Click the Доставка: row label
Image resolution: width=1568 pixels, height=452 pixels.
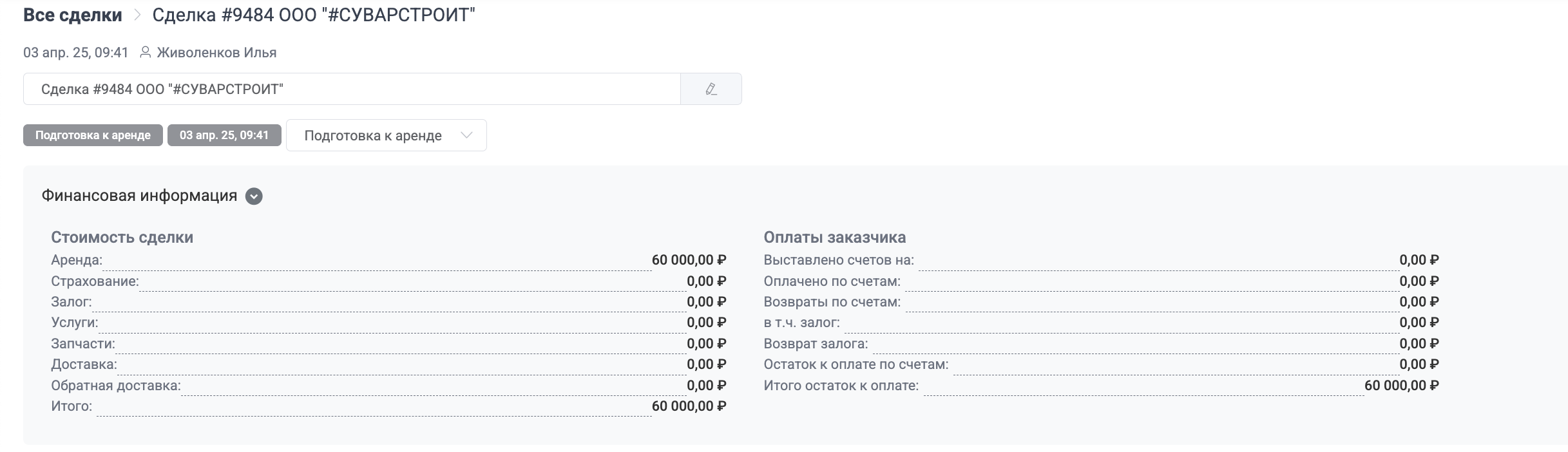[84, 364]
